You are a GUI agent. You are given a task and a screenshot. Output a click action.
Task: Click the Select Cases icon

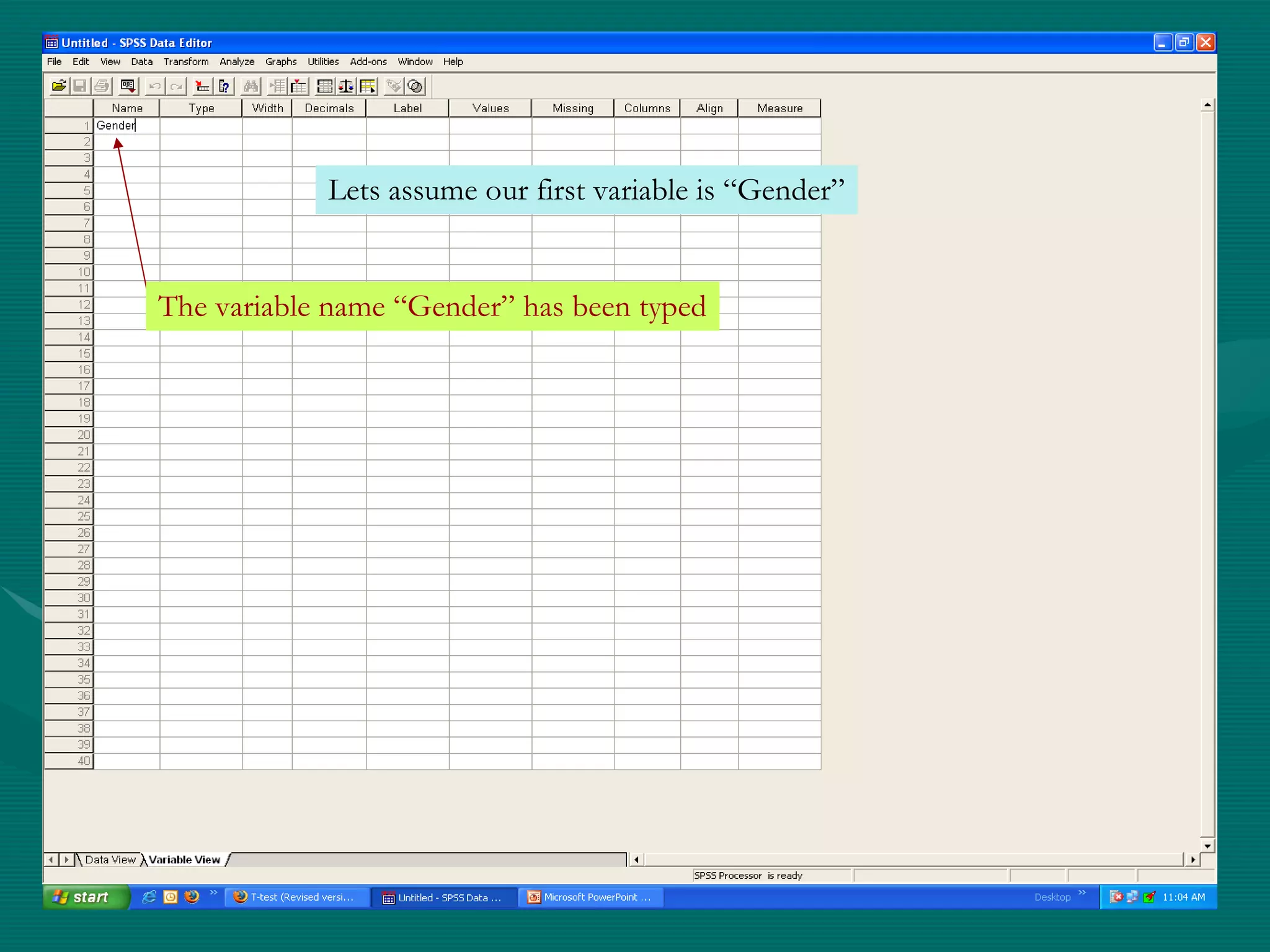(x=368, y=86)
